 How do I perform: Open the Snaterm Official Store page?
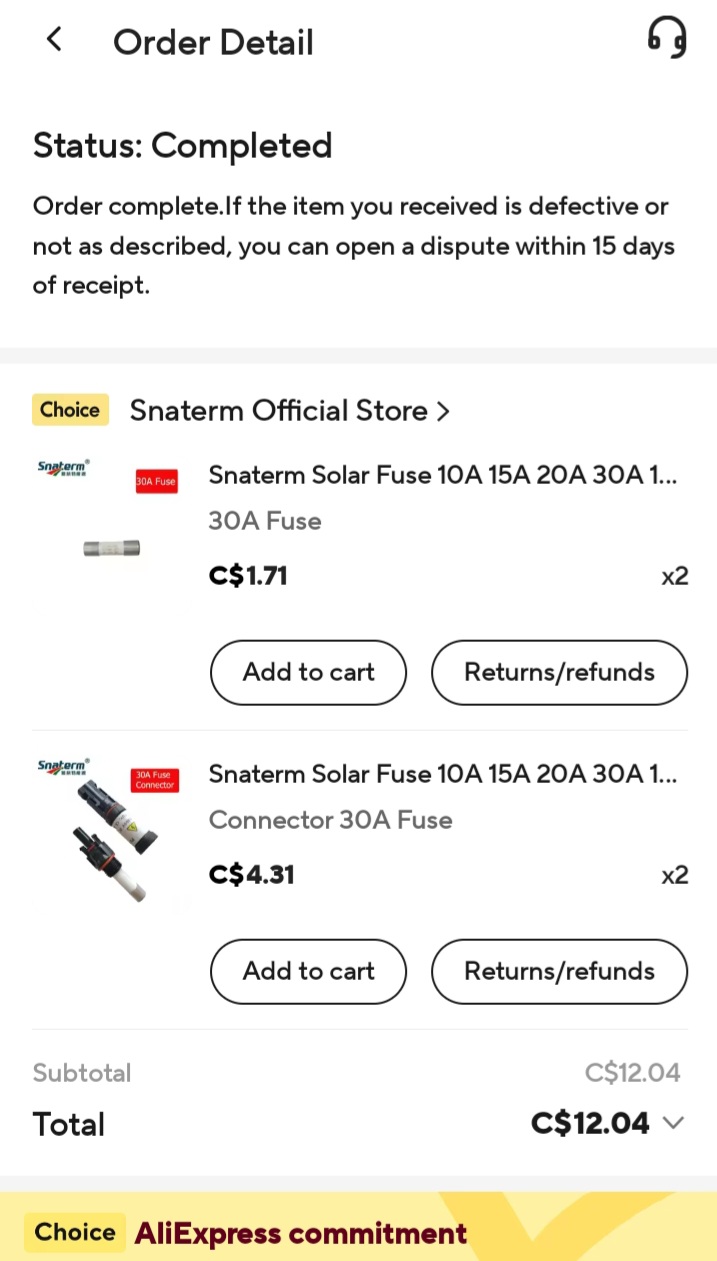tap(279, 411)
